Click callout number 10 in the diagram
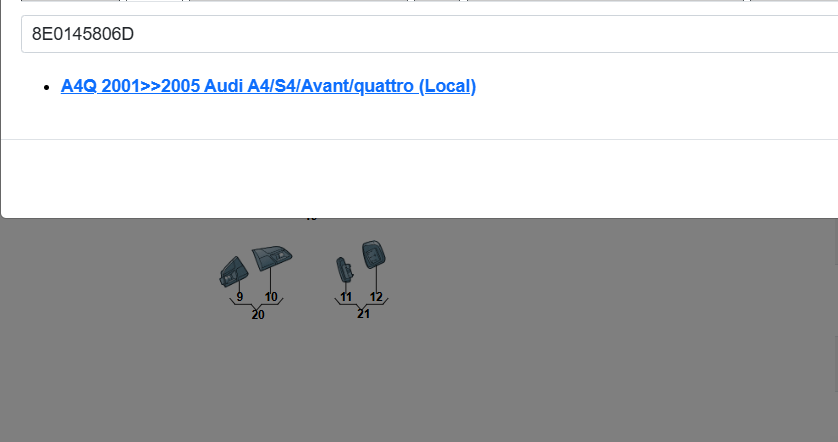Image resolution: width=838 pixels, height=442 pixels. (x=271, y=297)
